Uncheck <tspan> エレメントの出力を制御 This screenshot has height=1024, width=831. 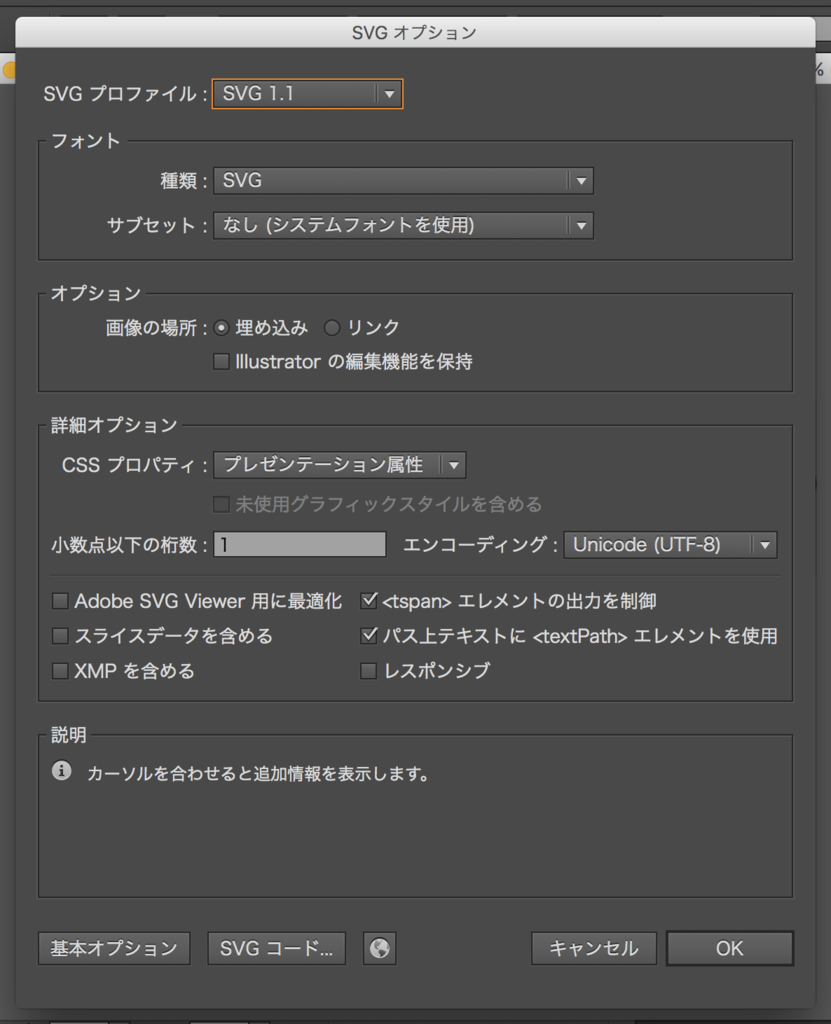click(368, 601)
